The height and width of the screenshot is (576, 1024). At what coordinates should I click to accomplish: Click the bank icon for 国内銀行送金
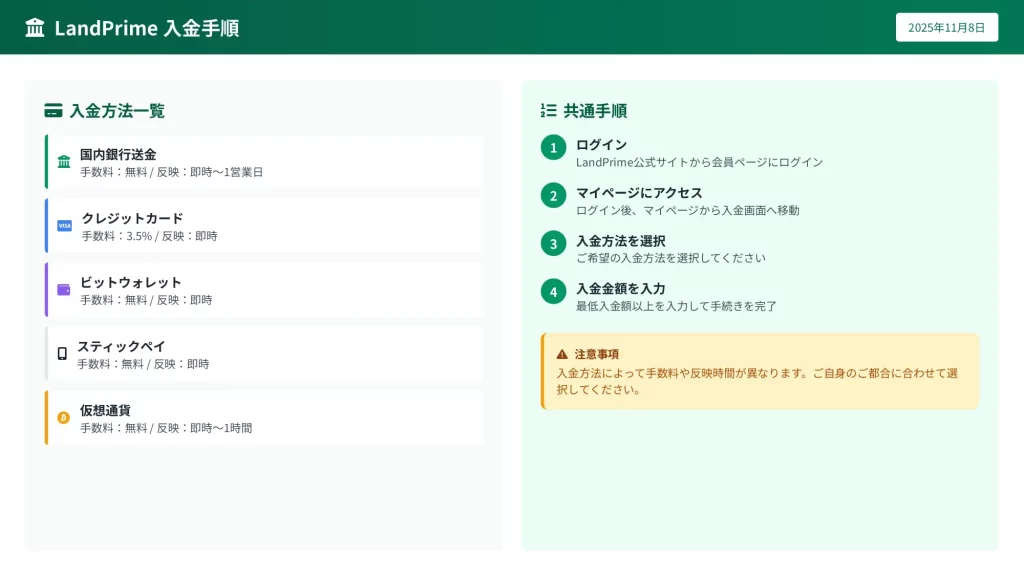tap(64, 162)
